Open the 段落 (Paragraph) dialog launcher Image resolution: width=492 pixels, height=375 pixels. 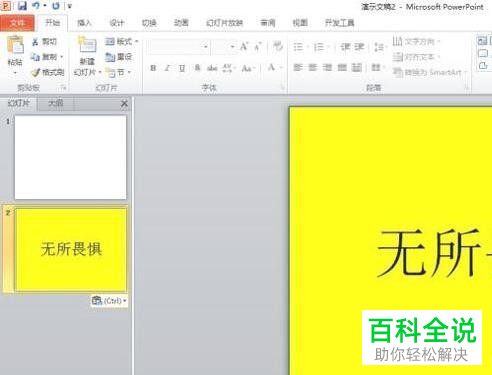(467, 88)
